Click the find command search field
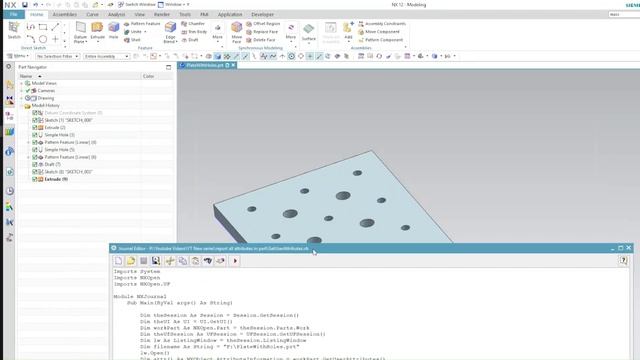 (624, 14)
